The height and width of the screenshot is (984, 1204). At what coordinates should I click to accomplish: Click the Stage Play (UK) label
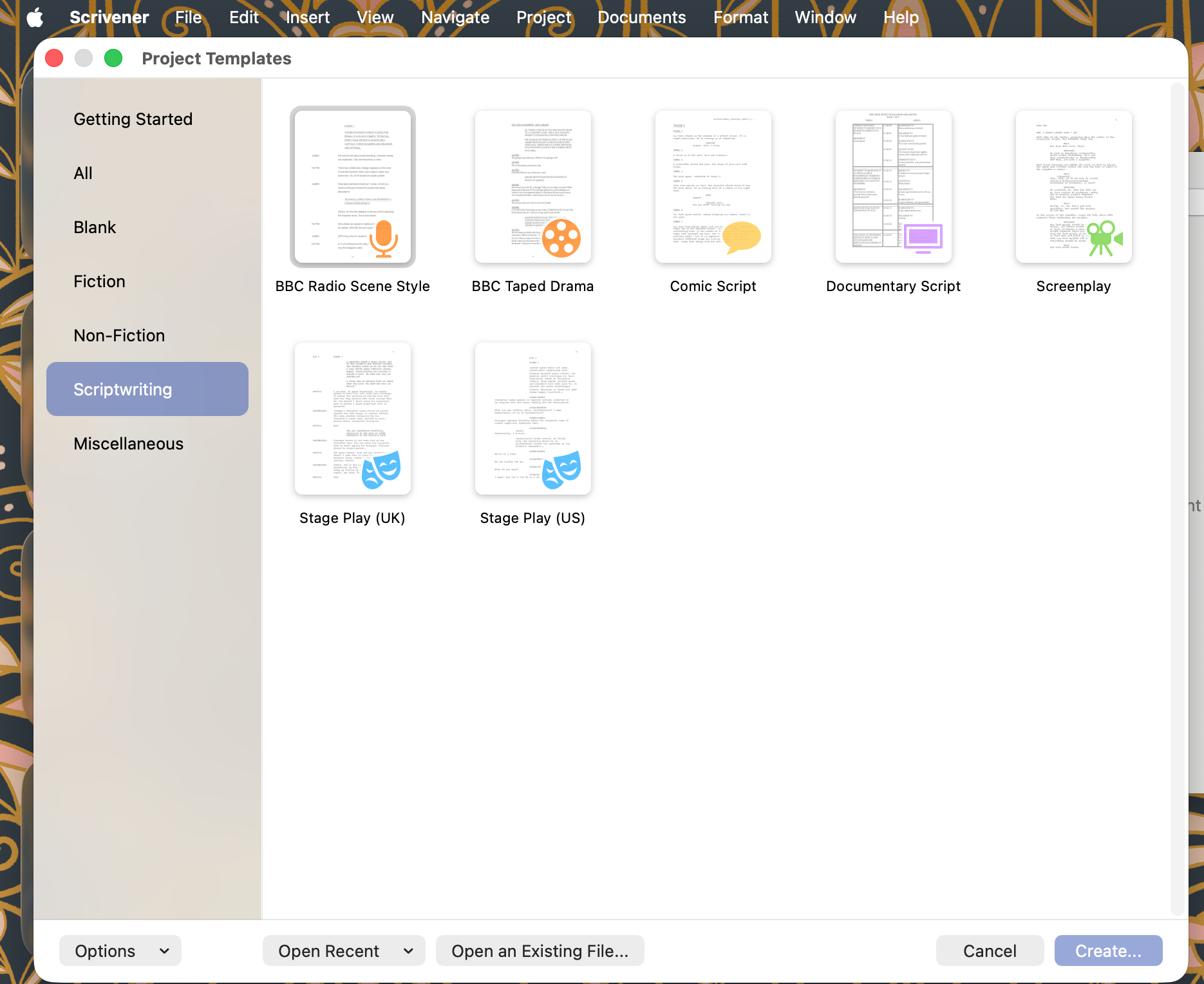(353, 518)
